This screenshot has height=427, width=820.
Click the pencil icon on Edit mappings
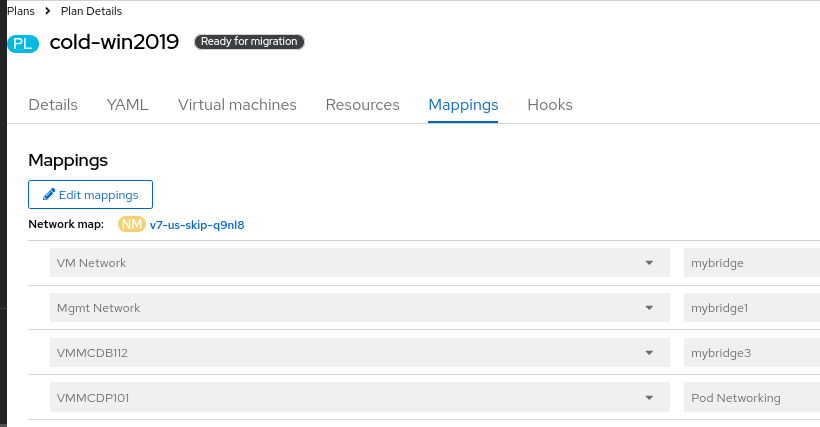point(48,194)
